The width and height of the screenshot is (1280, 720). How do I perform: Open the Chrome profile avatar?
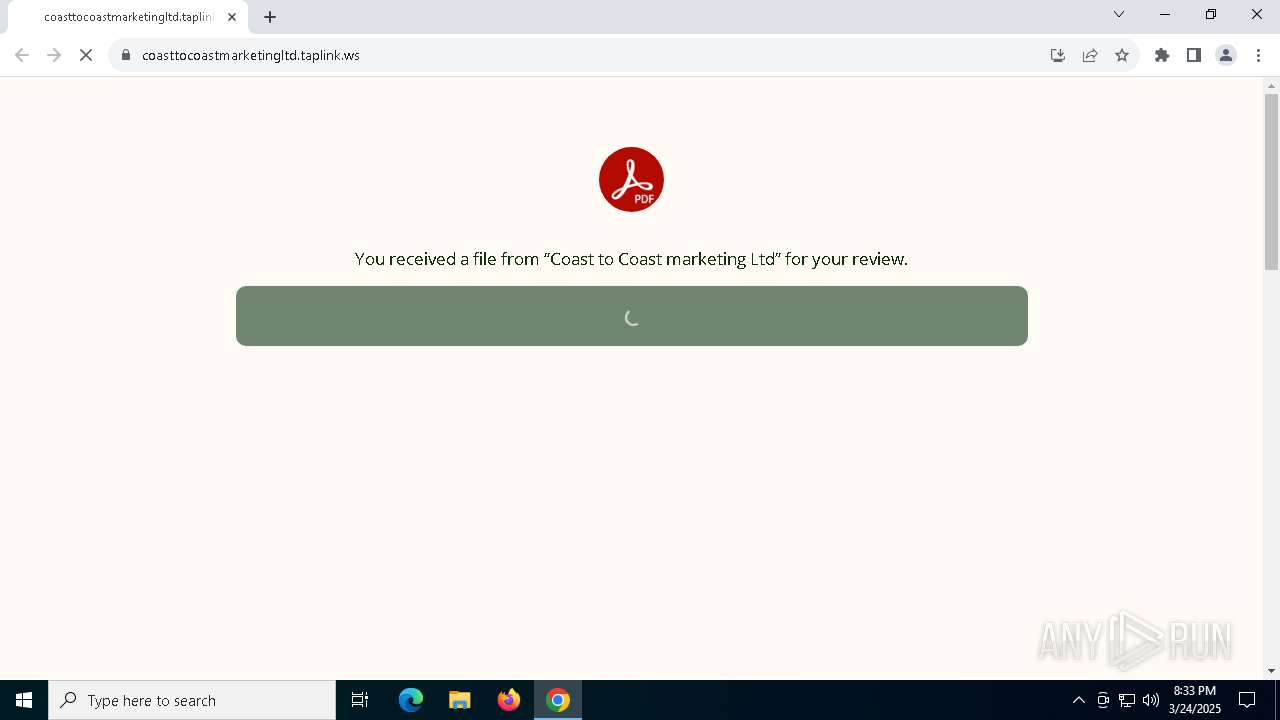click(x=1226, y=55)
